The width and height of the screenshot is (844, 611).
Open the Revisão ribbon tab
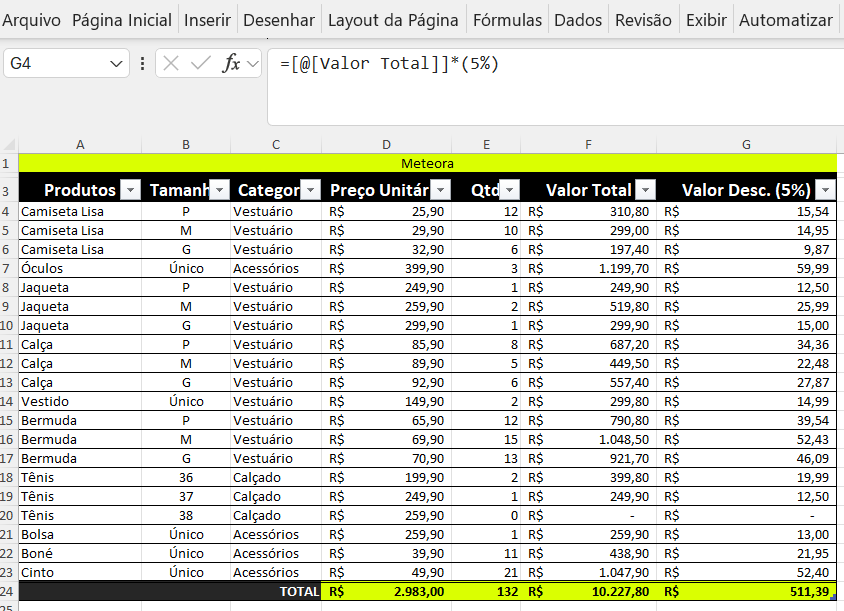pyautogui.click(x=643, y=20)
